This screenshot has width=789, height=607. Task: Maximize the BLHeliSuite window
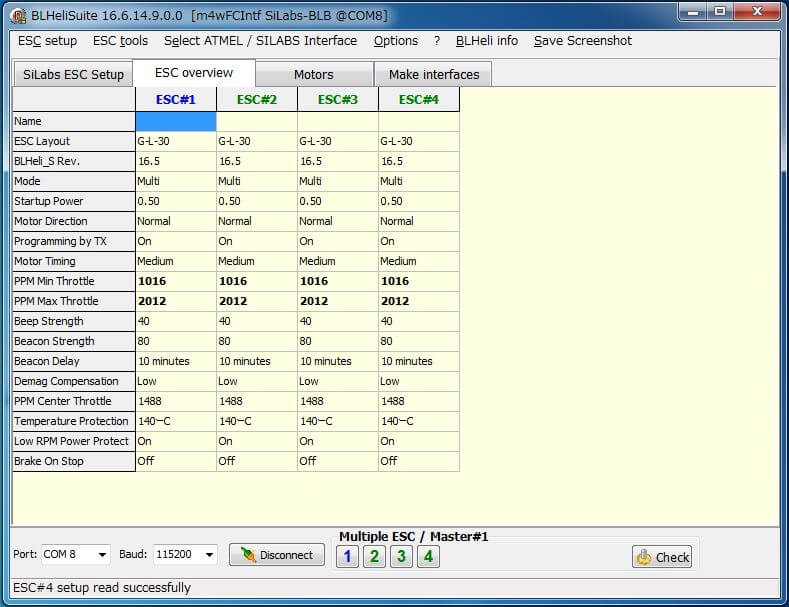720,11
